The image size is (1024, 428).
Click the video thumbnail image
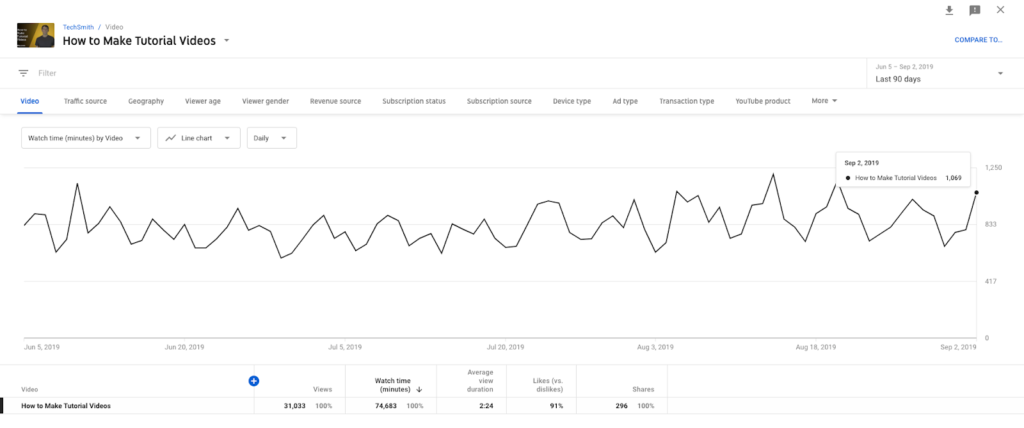click(x=36, y=36)
